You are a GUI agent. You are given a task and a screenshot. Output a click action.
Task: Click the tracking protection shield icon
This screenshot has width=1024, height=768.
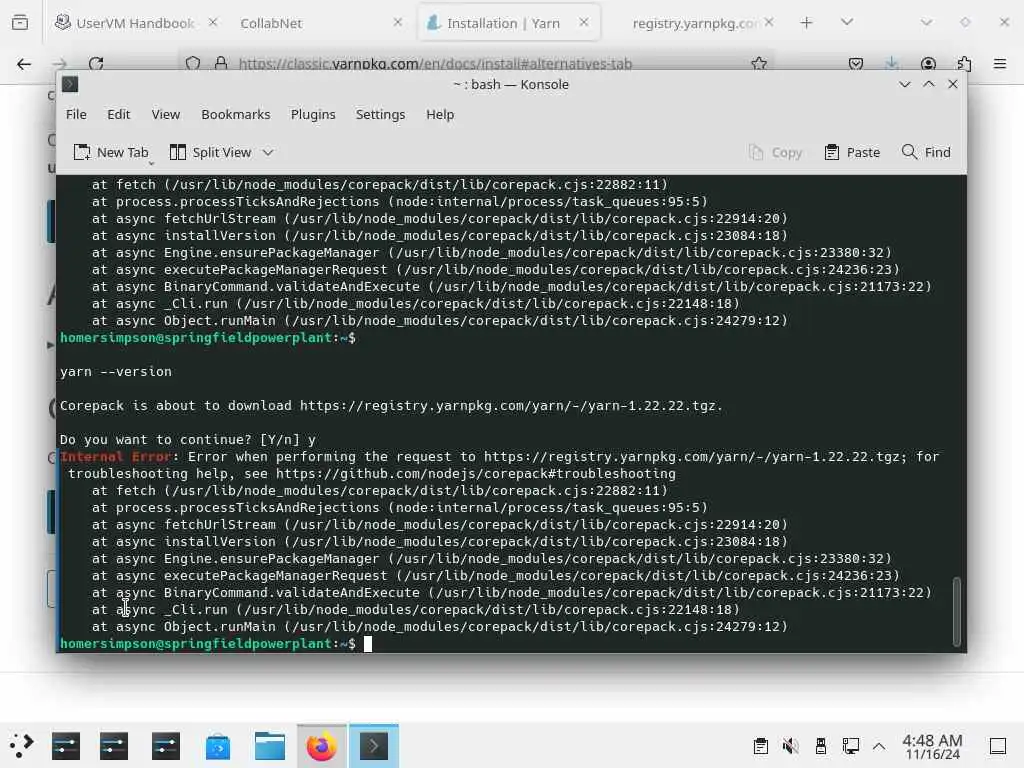(x=193, y=63)
